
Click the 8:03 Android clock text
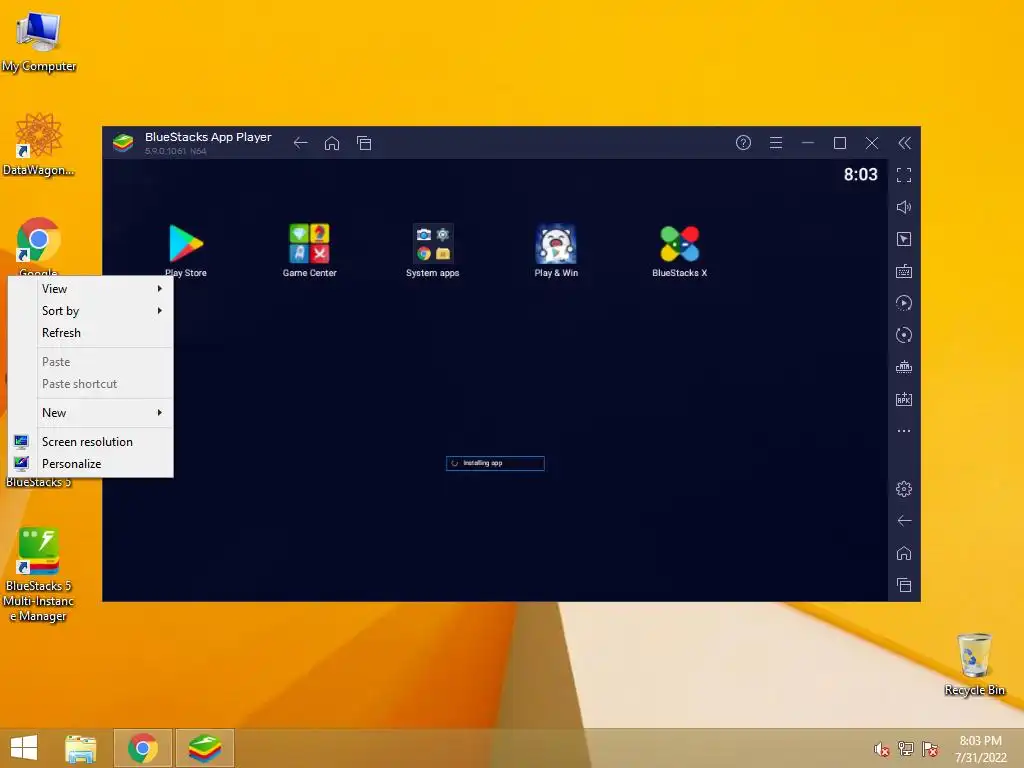click(860, 174)
